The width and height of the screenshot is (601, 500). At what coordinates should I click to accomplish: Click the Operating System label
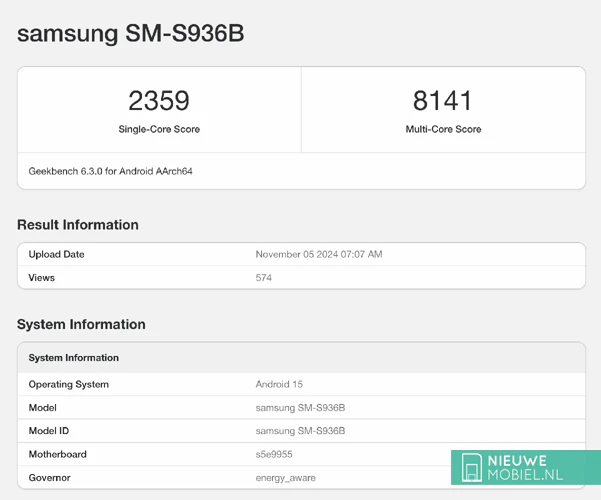pyautogui.click(x=69, y=384)
